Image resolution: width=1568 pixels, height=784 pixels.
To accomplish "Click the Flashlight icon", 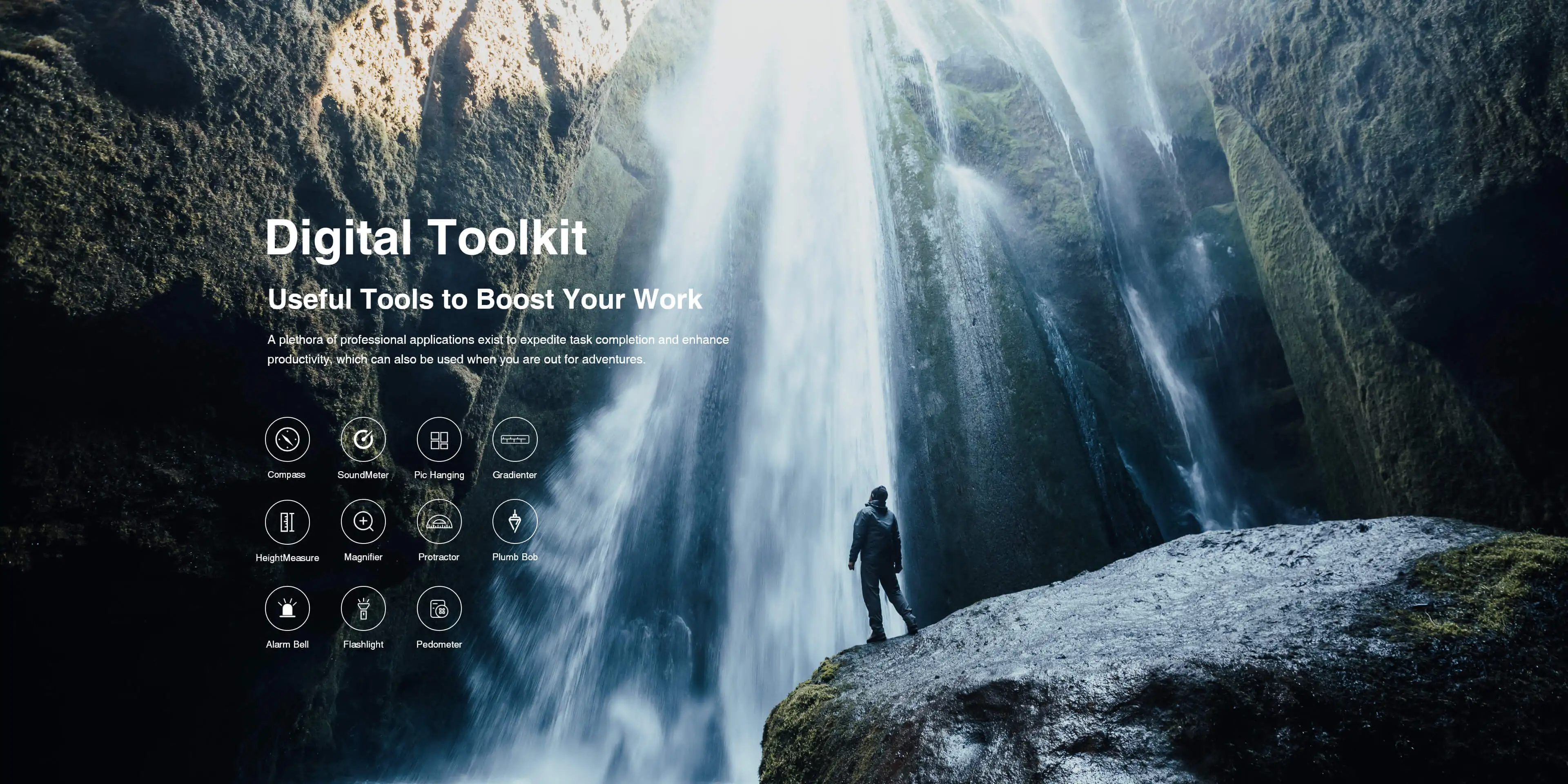I will [363, 608].
